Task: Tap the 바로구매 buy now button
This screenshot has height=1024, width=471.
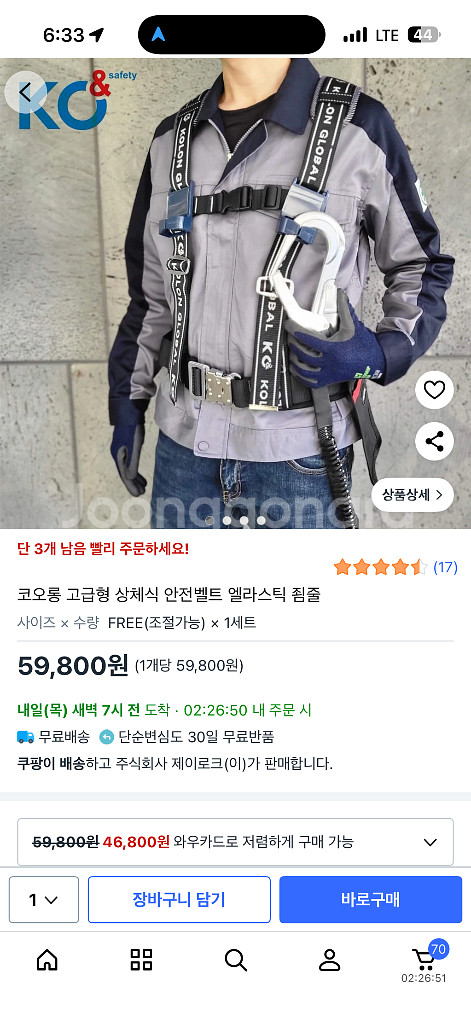Action: click(x=370, y=899)
